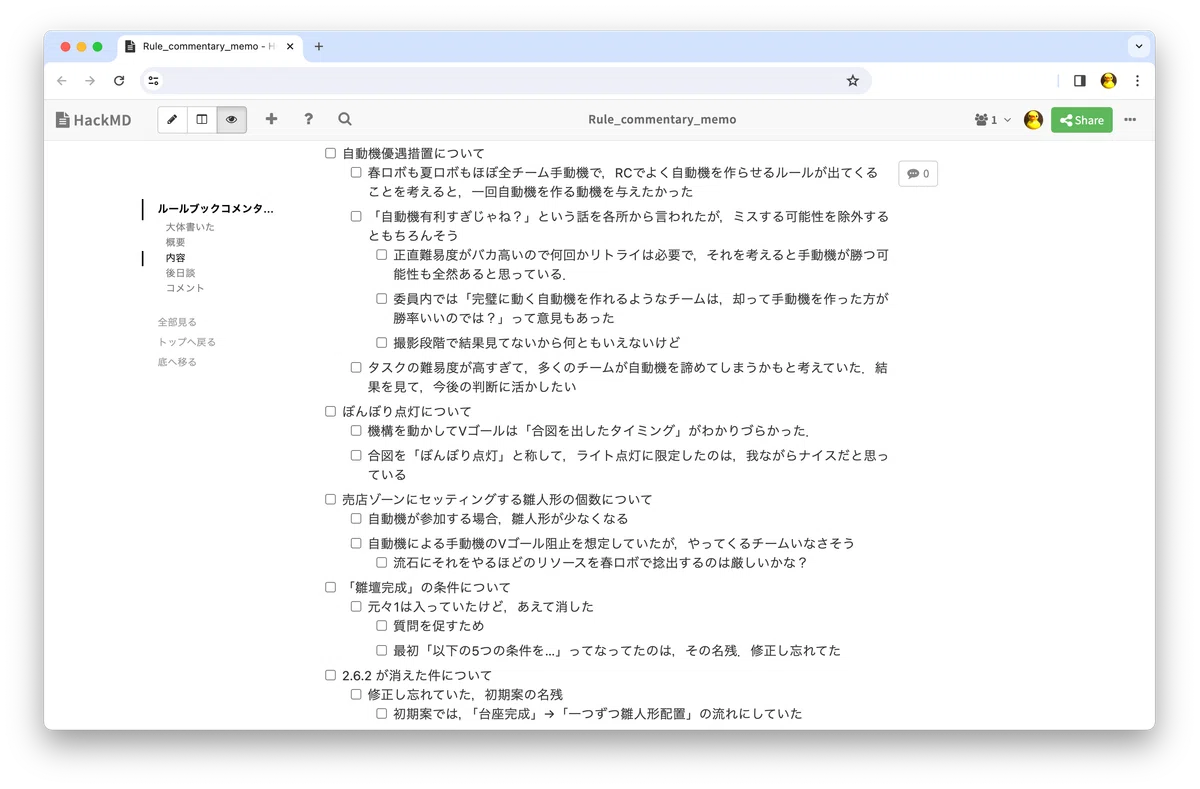The height and width of the screenshot is (789, 1200).
Task: Open the HackMD home logo
Action: 93,119
